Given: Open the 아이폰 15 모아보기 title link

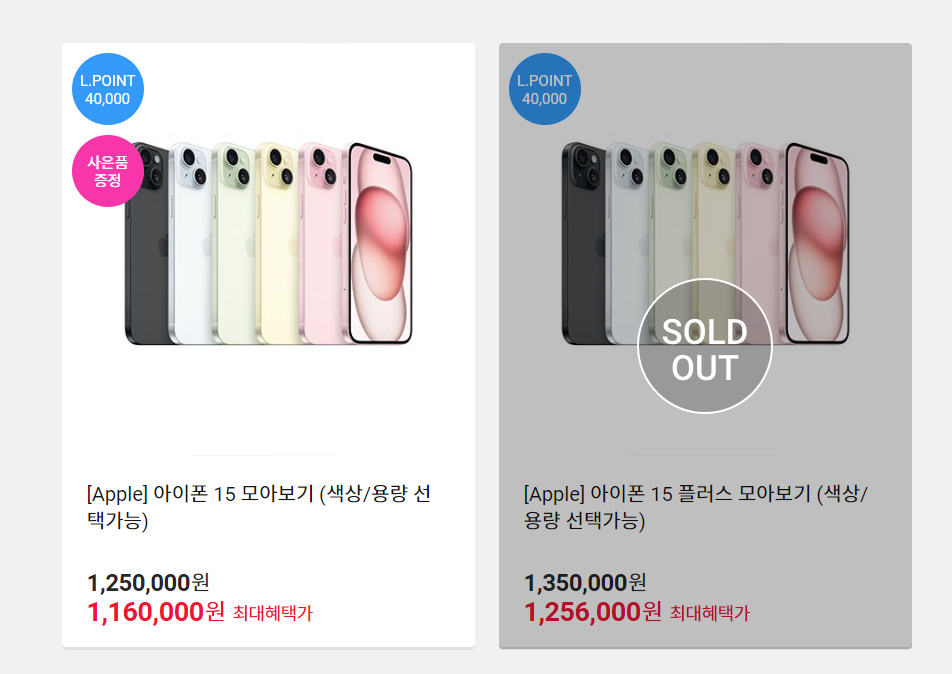Looking at the screenshot, I should pos(259,506).
